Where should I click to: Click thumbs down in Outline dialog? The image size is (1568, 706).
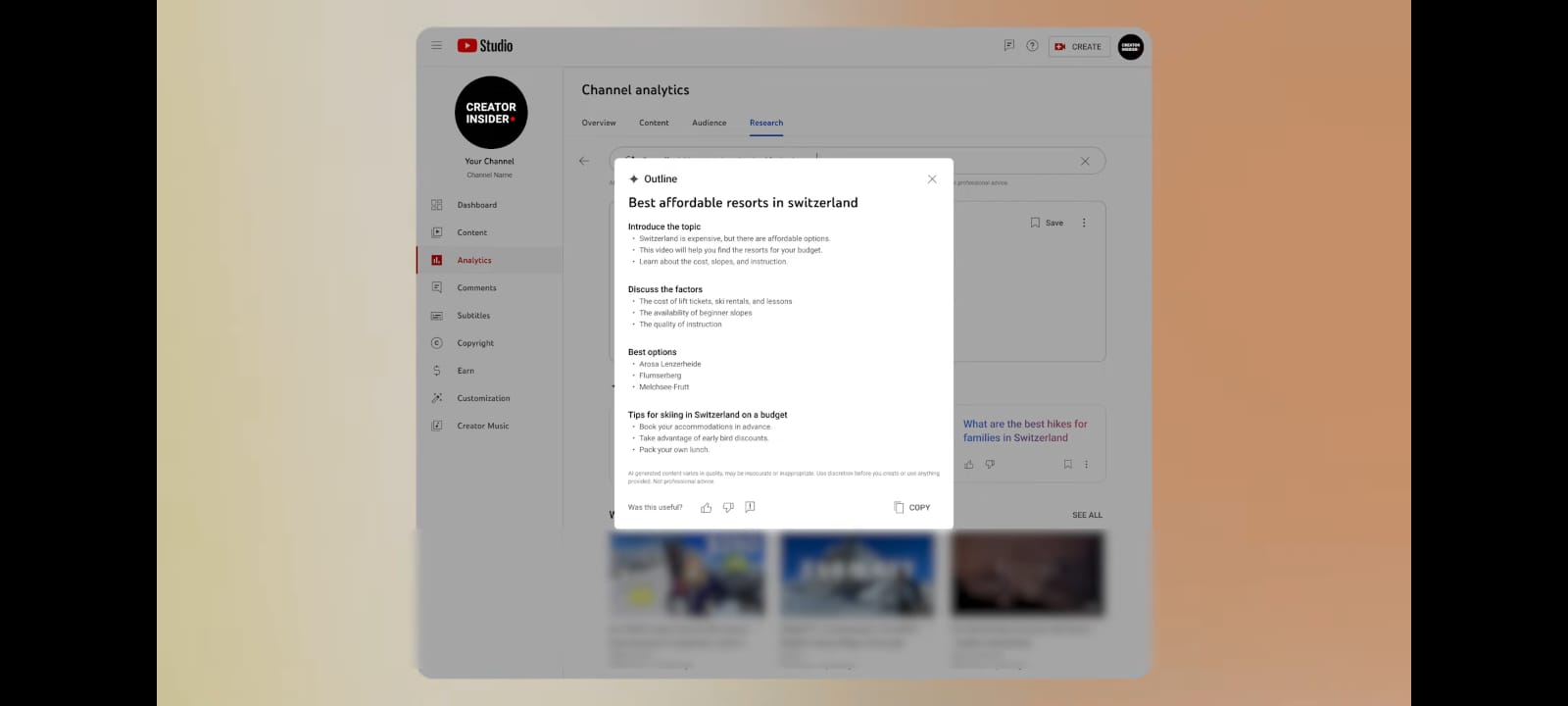[x=728, y=508]
